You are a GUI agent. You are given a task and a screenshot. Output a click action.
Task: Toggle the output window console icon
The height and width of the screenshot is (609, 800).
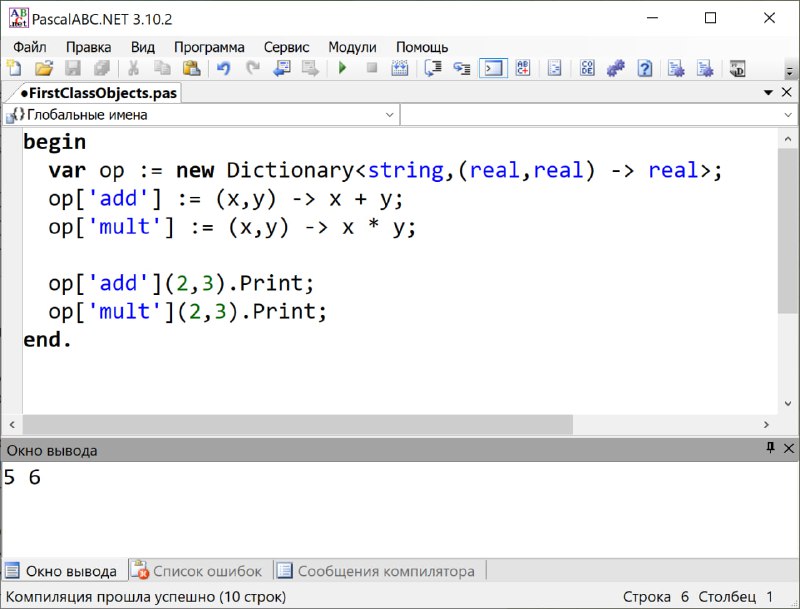[493, 68]
